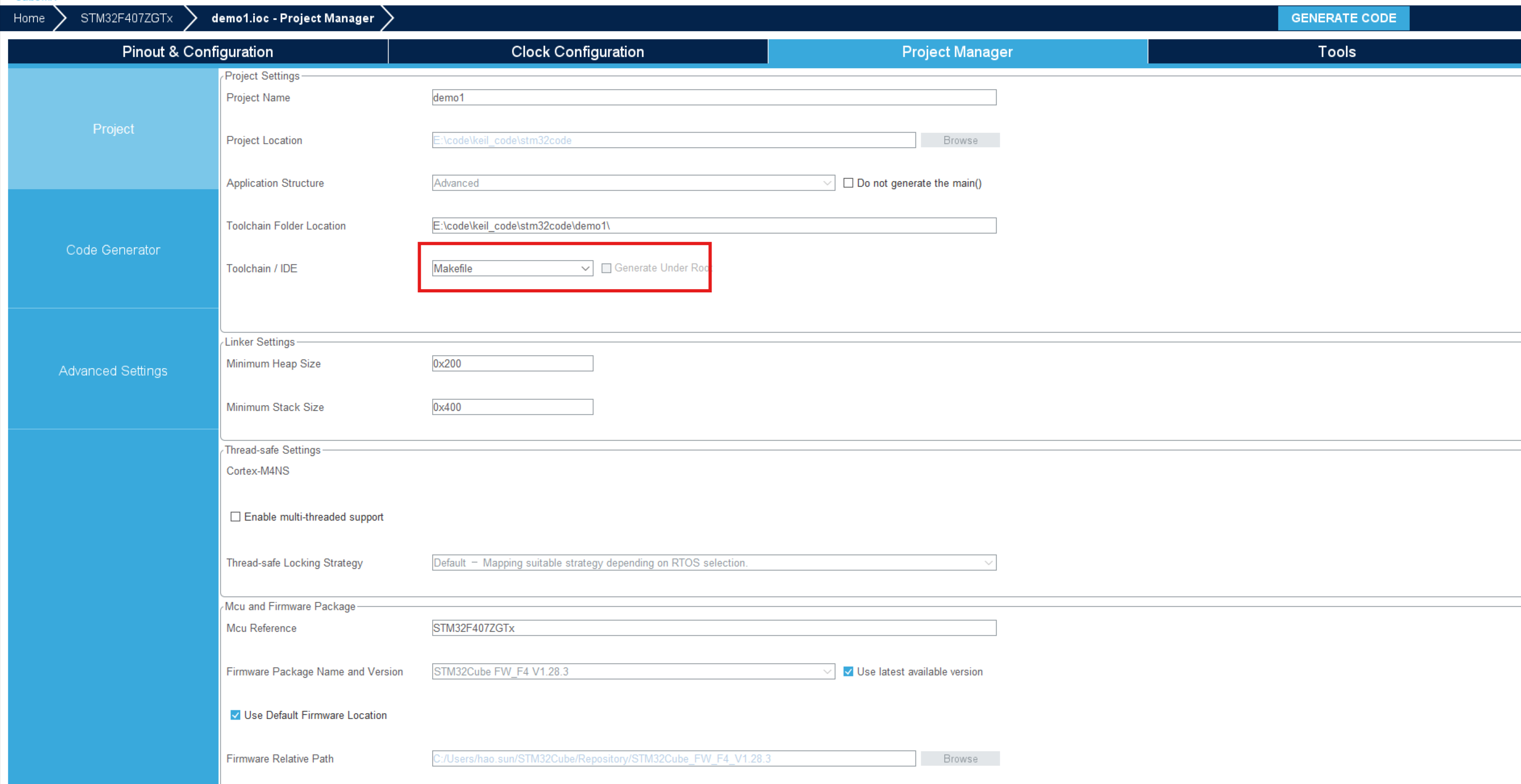
Task: Enable multi-threaded support checkbox
Action: pyautogui.click(x=235, y=516)
